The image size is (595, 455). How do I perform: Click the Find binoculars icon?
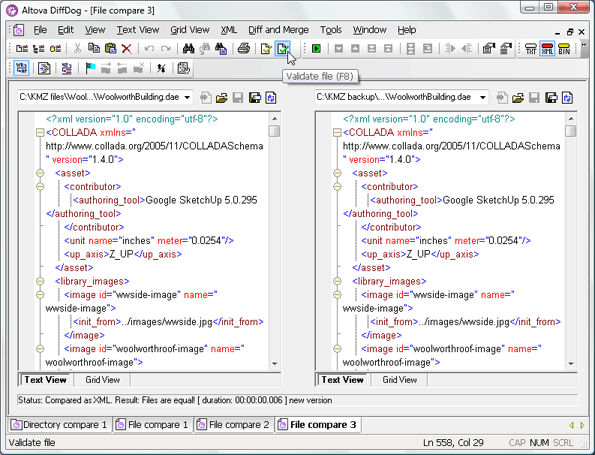[189, 49]
